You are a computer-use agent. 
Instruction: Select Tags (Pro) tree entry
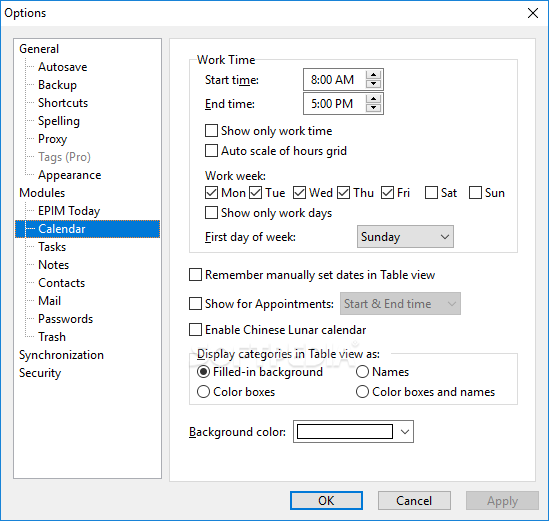tap(64, 157)
